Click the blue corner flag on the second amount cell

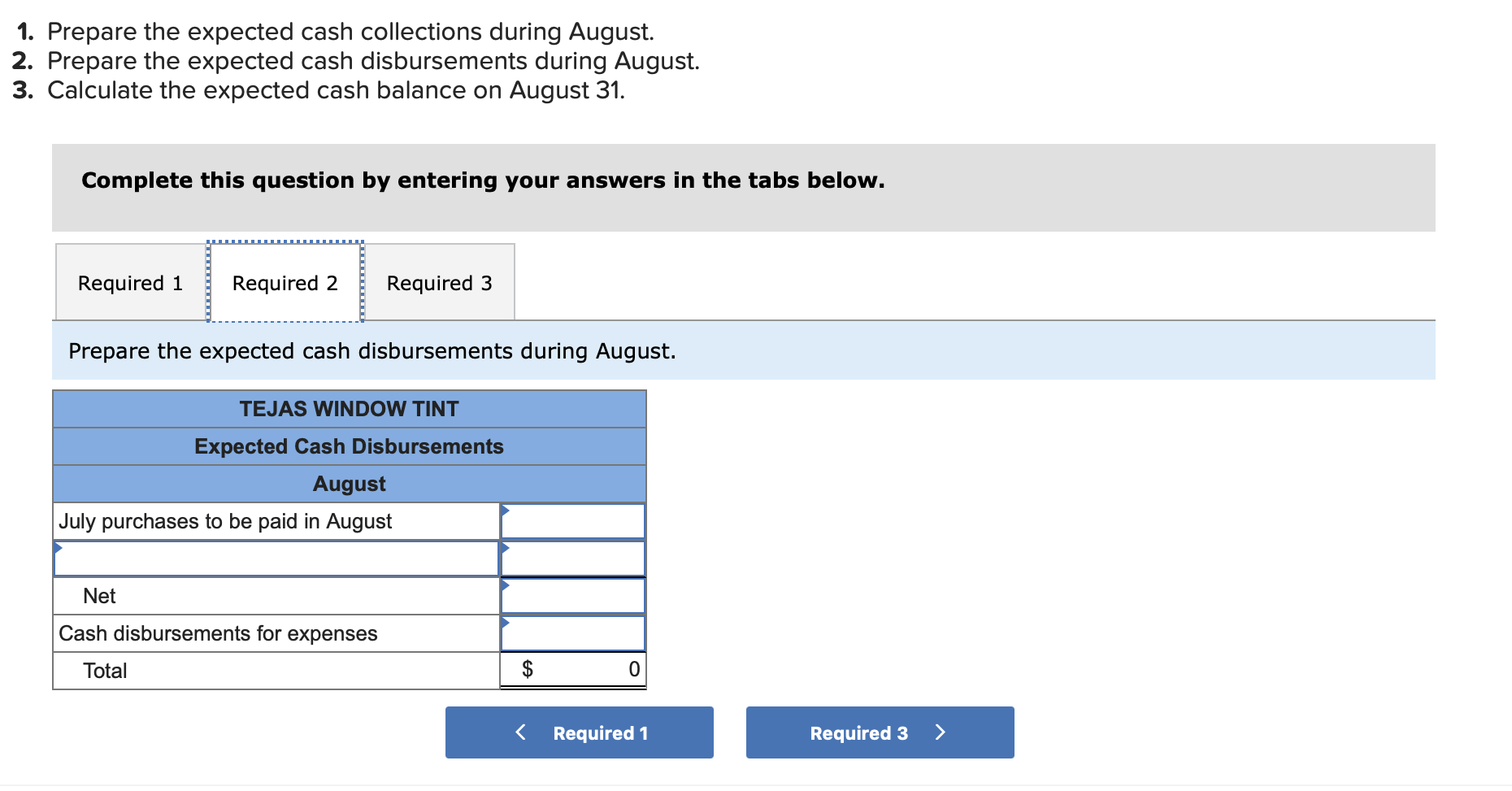click(x=506, y=547)
